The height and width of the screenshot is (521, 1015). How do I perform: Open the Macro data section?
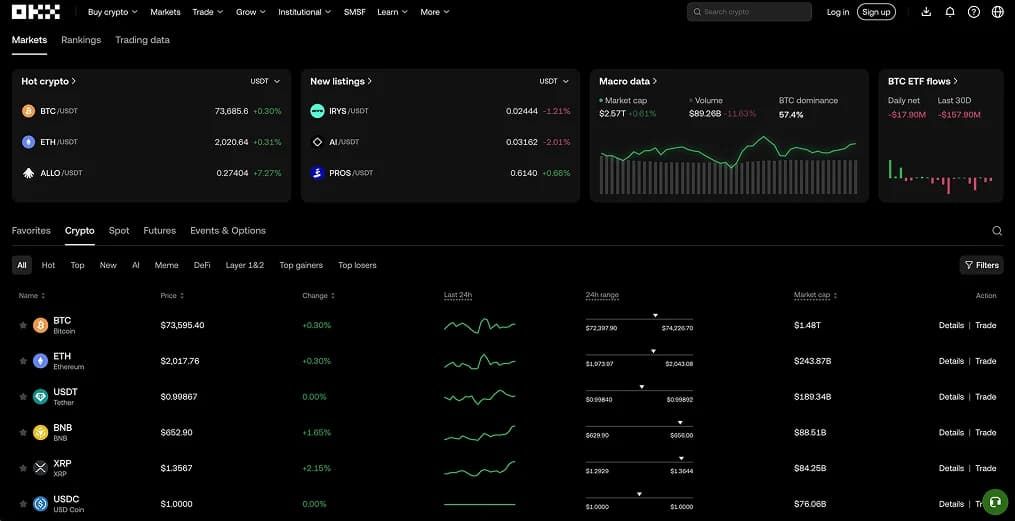point(628,82)
